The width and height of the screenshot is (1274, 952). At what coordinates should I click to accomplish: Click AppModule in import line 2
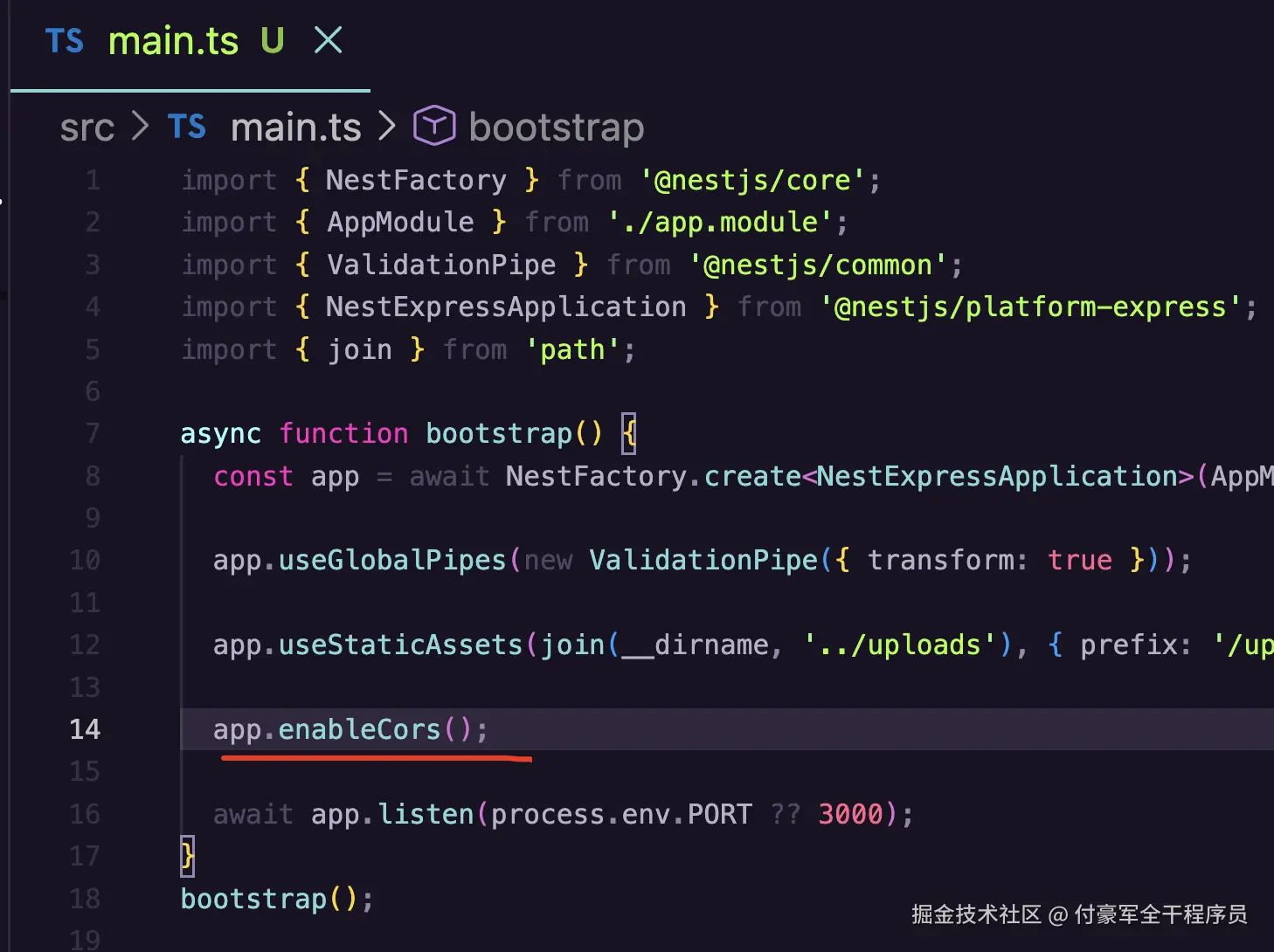(x=400, y=223)
